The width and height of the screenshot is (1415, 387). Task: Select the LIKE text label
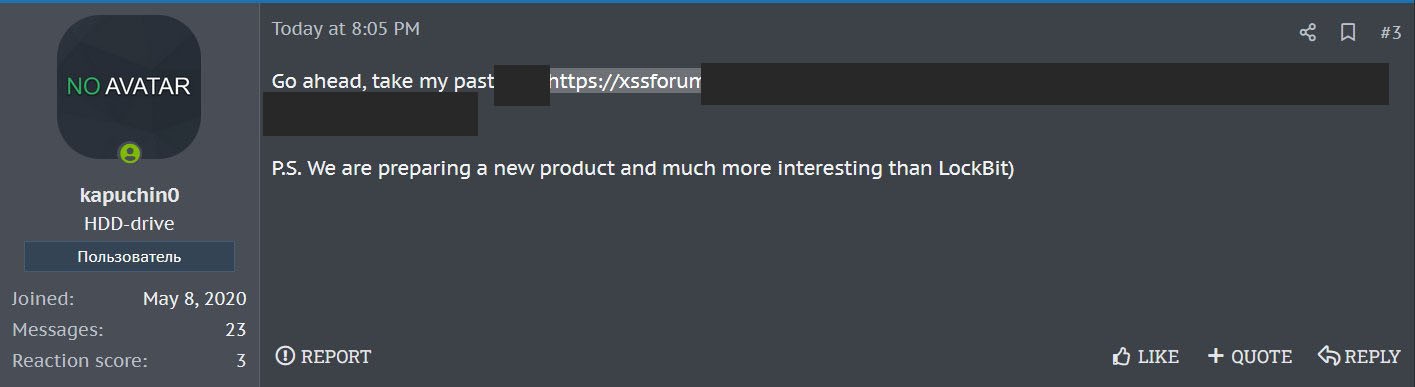pyautogui.click(x=1158, y=357)
